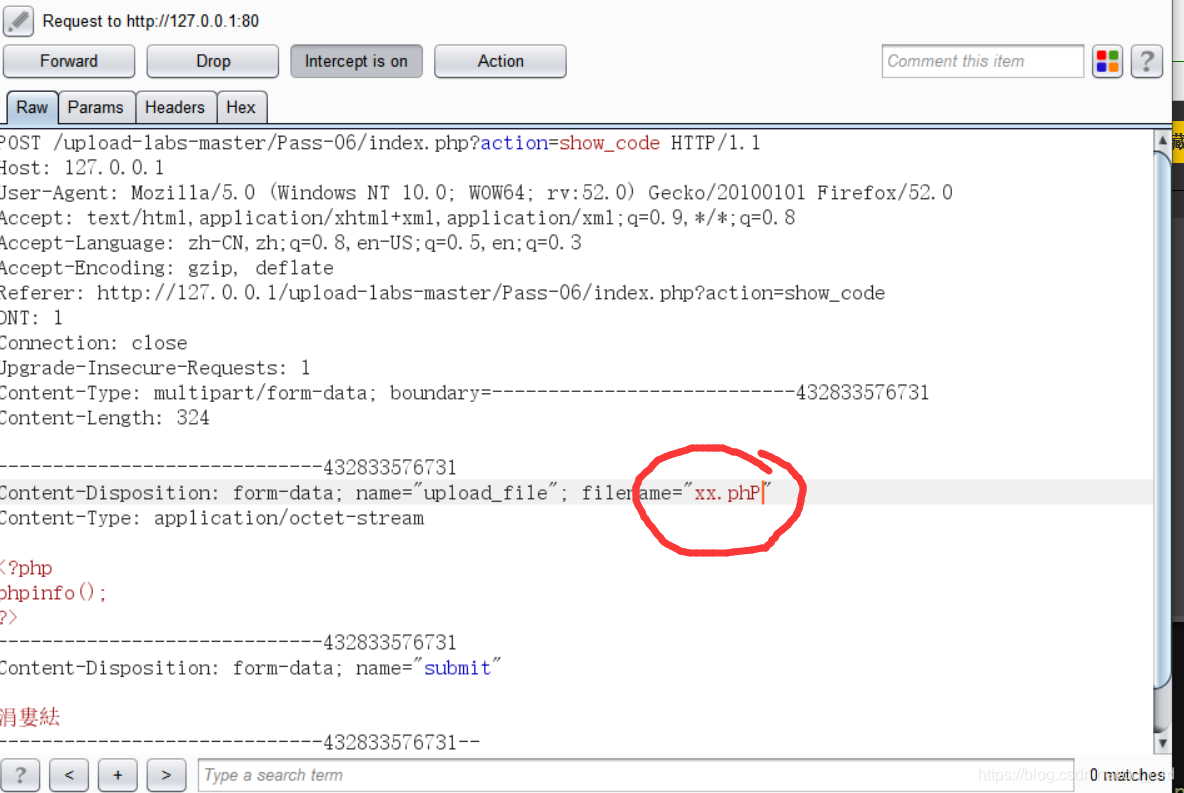Click the phpinfo(); payload line
Image resolution: width=1184 pixels, height=793 pixels.
tap(53, 593)
